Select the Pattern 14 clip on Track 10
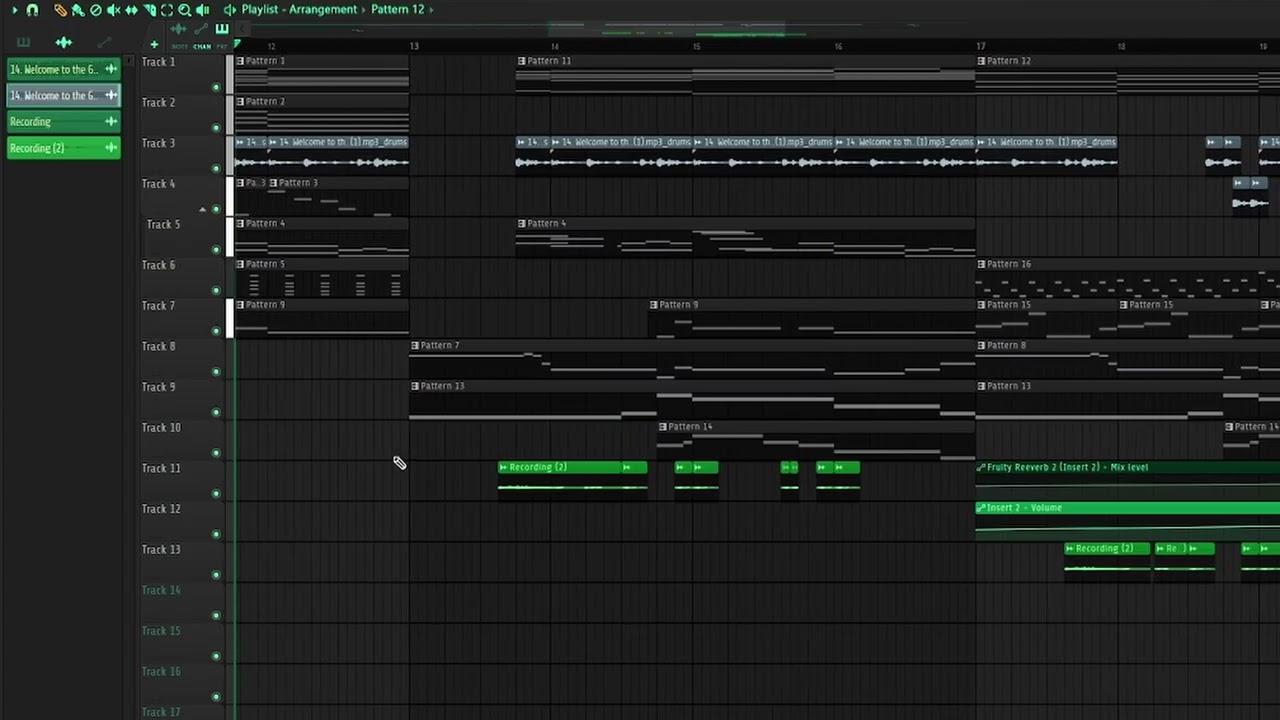Viewport: 1280px width, 720px height. (x=816, y=441)
